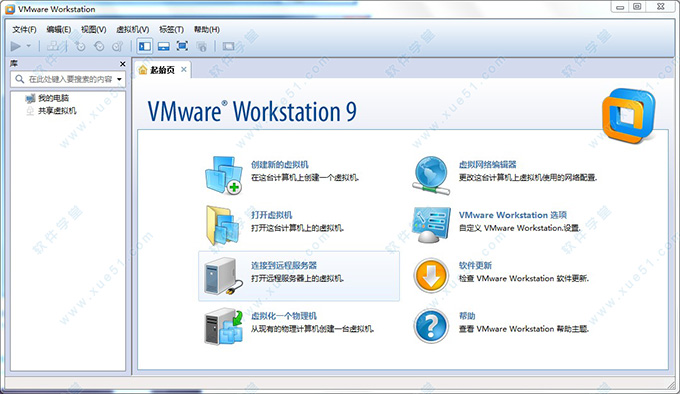Click the 打开虚拟机 folder icon
680x394 pixels.
pos(223,225)
